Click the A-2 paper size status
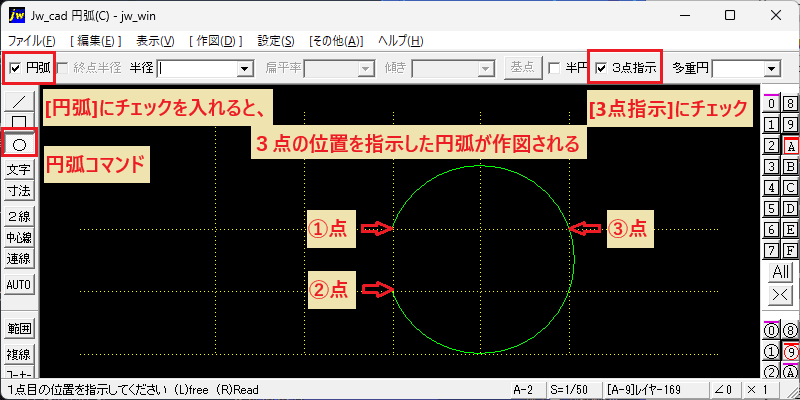Viewport: 800px width, 400px height. (527, 390)
